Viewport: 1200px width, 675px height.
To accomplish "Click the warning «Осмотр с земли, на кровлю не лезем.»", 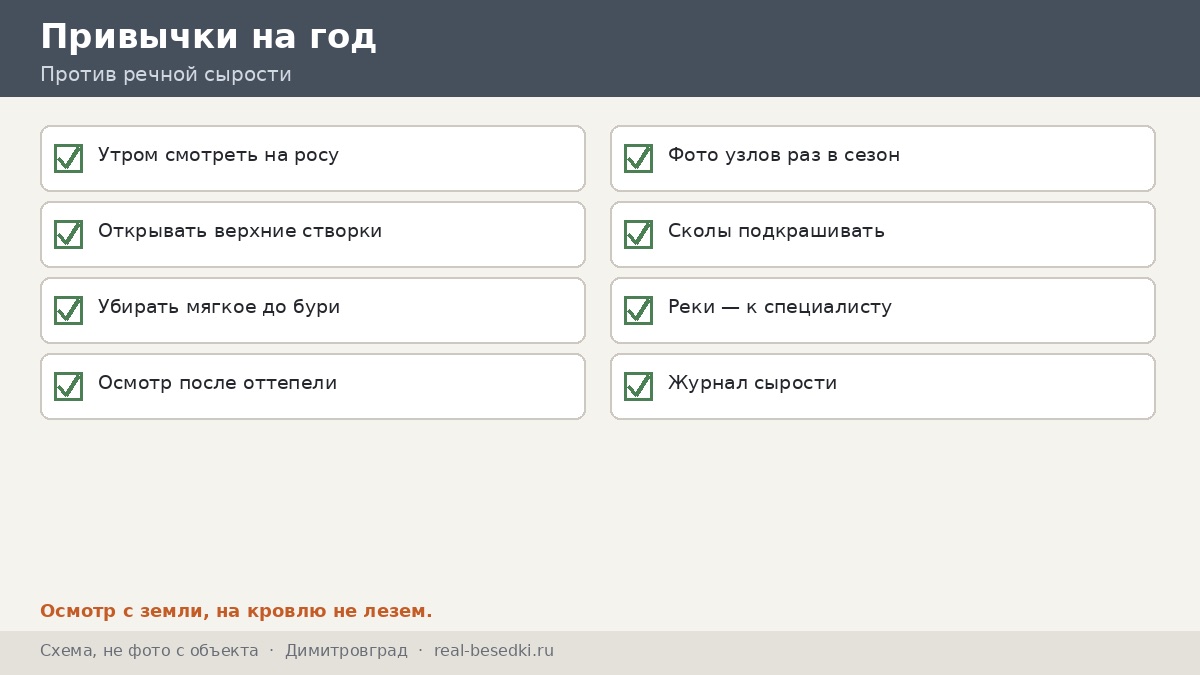I will tap(236, 611).
